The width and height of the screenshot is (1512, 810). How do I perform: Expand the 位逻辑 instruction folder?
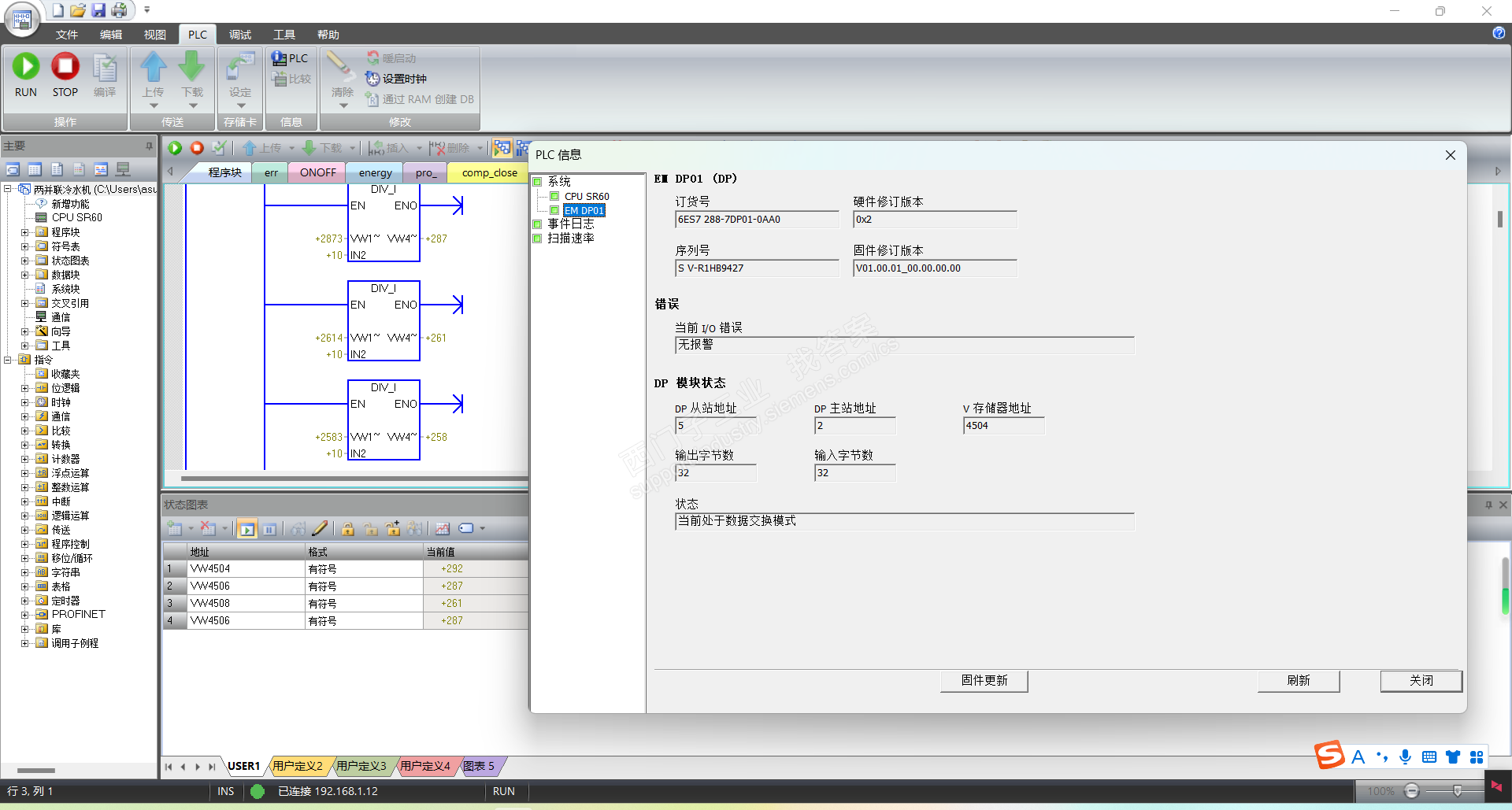24,388
